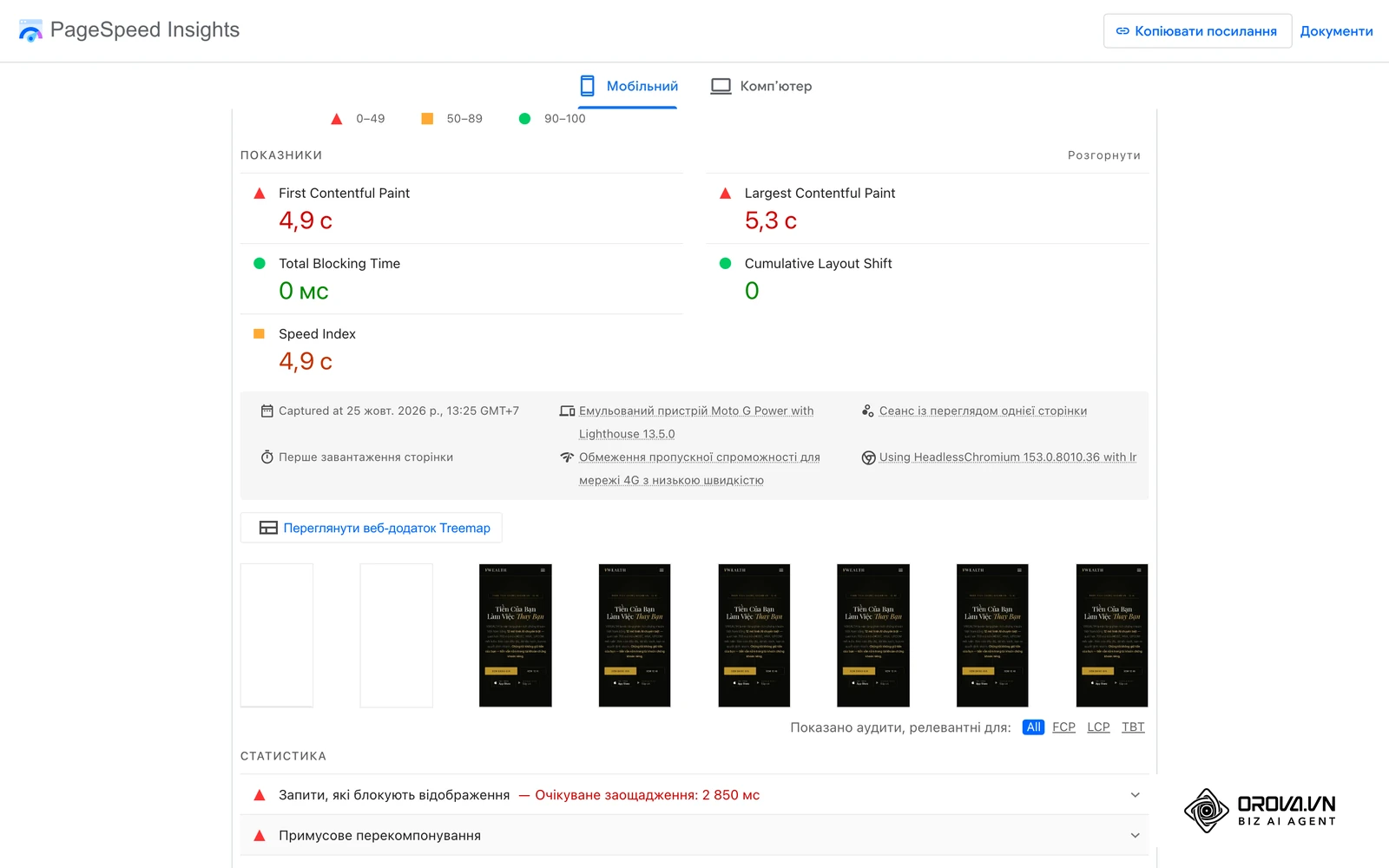1389x868 pixels.
Task: Click the Емульований пристрій Moto G Power link
Action: [696, 423]
